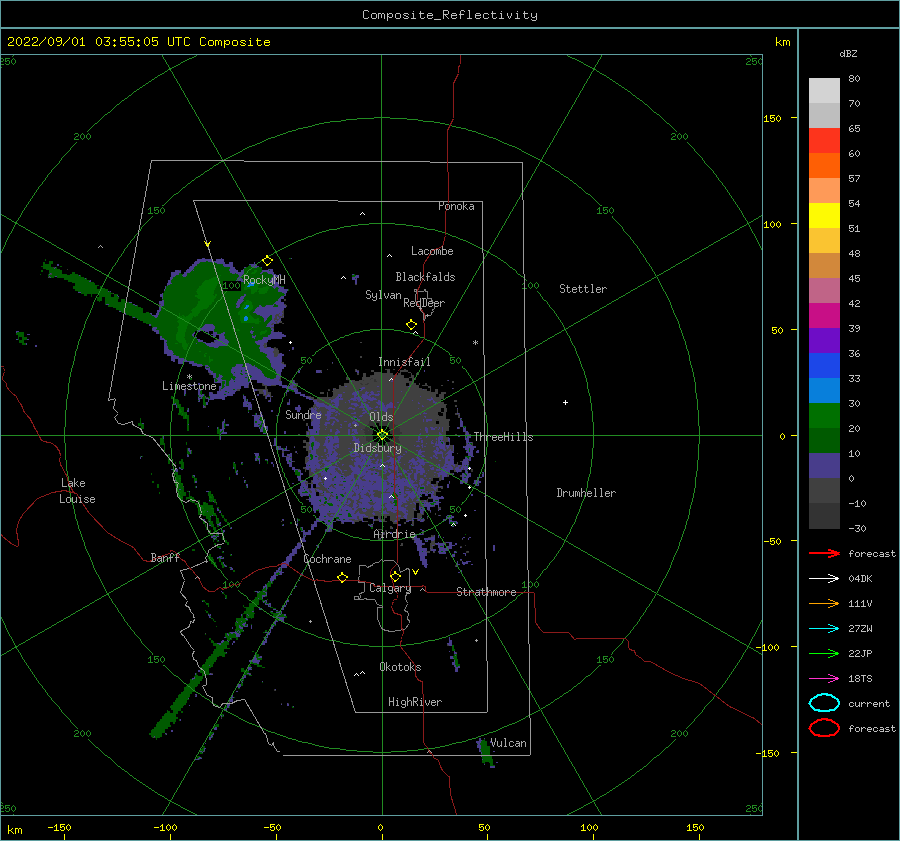
Task: Click the Cochrane city label
Action: [327, 559]
